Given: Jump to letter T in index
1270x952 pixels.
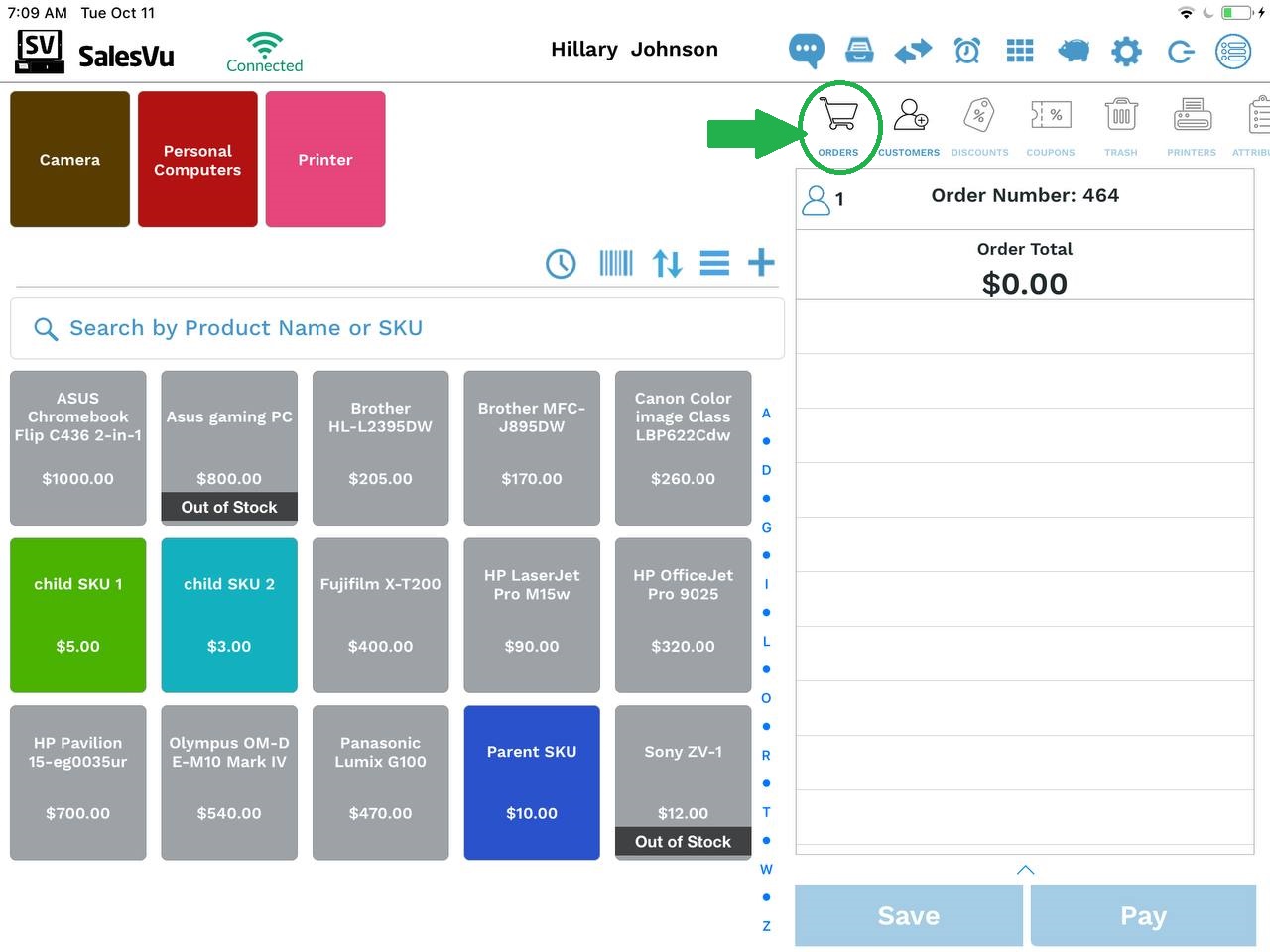Looking at the screenshot, I should [766, 812].
